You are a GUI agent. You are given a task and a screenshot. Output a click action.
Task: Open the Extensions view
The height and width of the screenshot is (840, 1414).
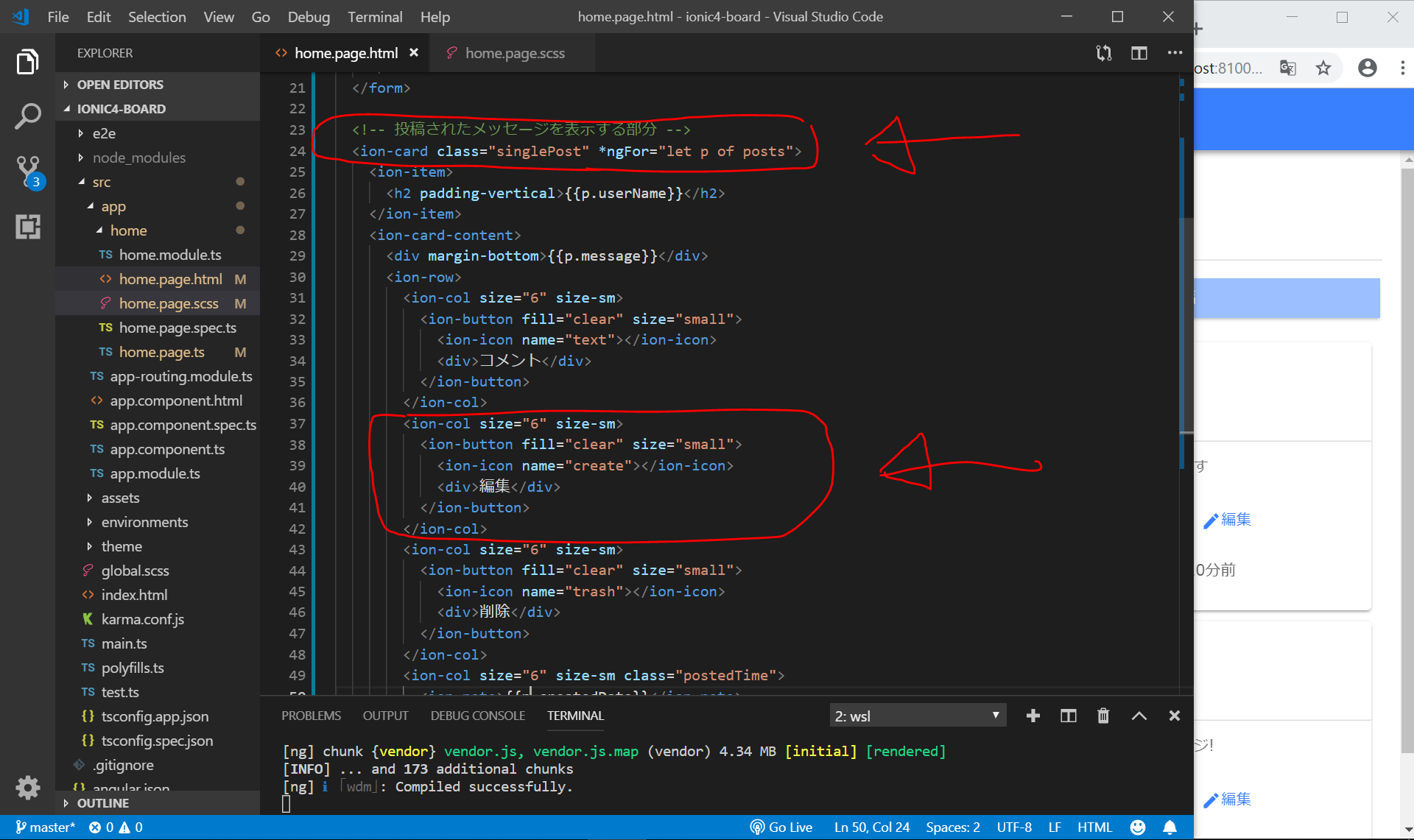point(27,226)
